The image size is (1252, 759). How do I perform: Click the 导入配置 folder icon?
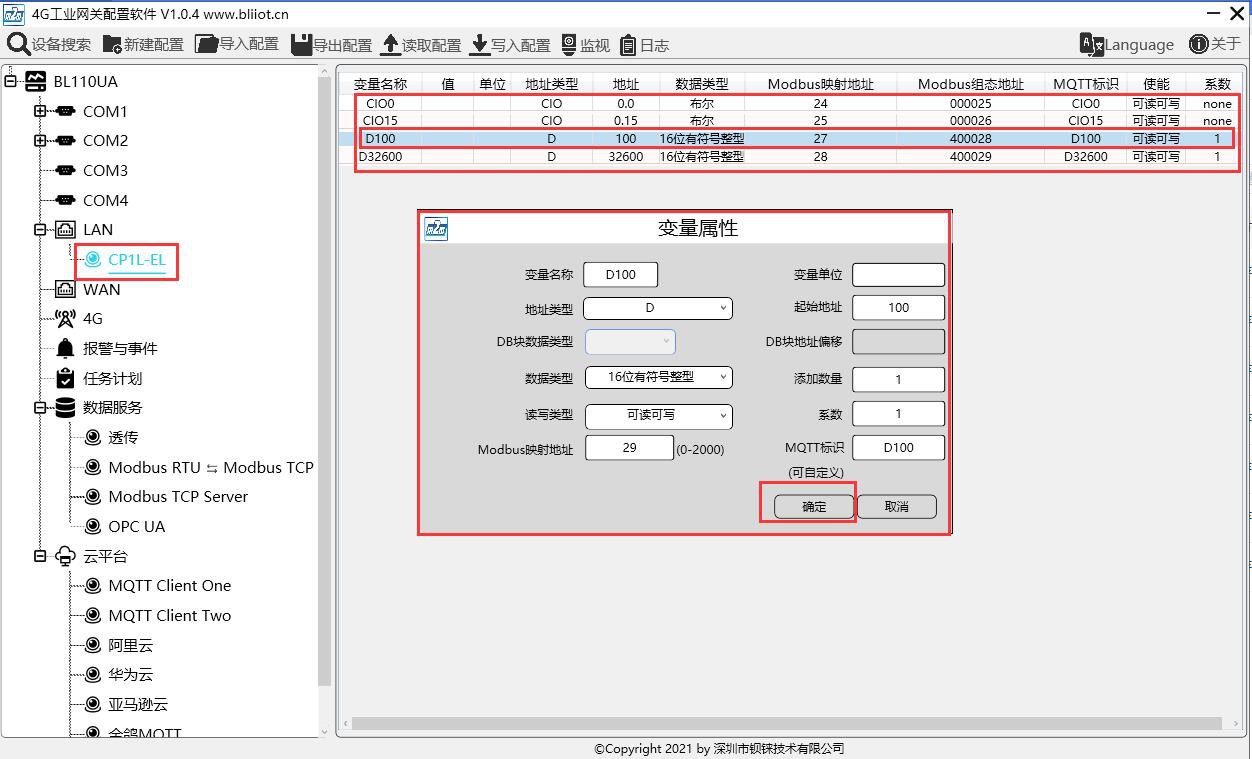[206, 44]
